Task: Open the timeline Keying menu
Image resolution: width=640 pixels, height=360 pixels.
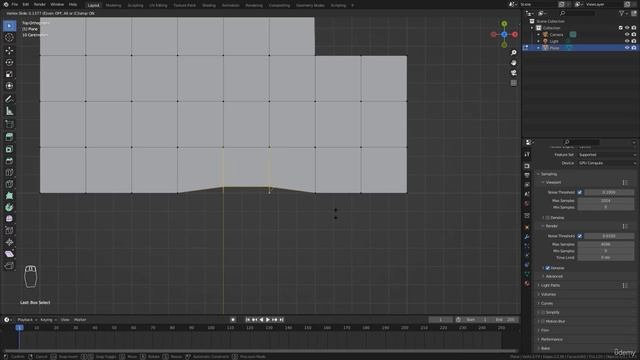Action: (48, 320)
